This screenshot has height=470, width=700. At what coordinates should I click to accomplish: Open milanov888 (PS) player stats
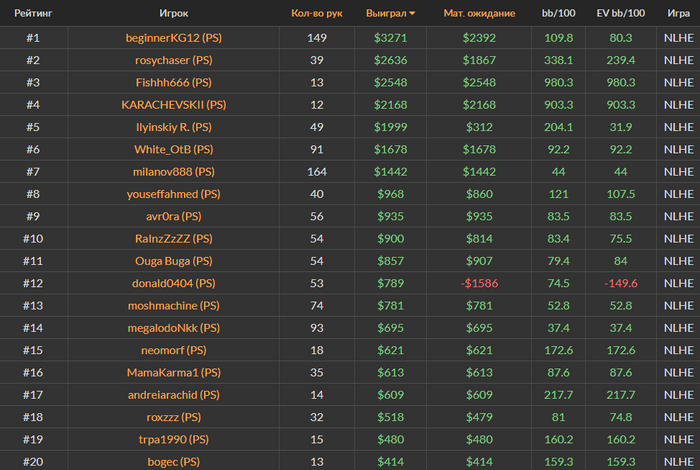pos(173,171)
